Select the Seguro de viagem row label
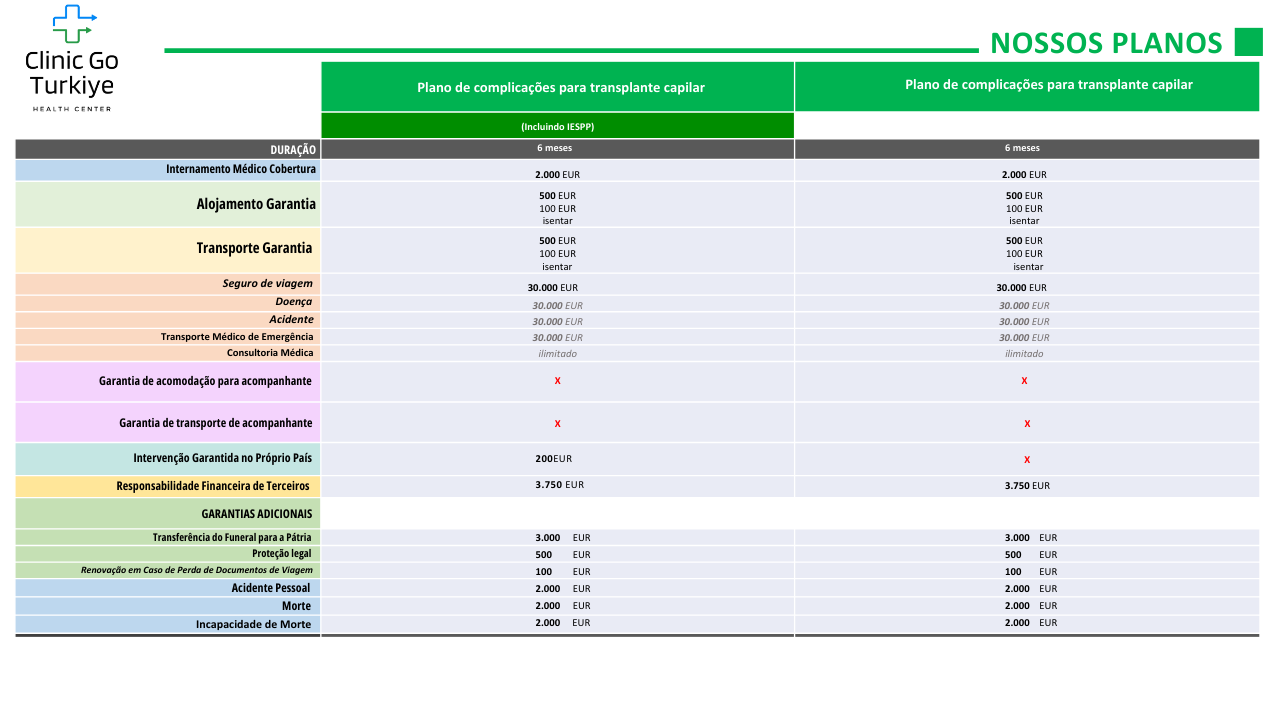The width and height of the screenshot is (1280, 720). [x=267, y=284]
